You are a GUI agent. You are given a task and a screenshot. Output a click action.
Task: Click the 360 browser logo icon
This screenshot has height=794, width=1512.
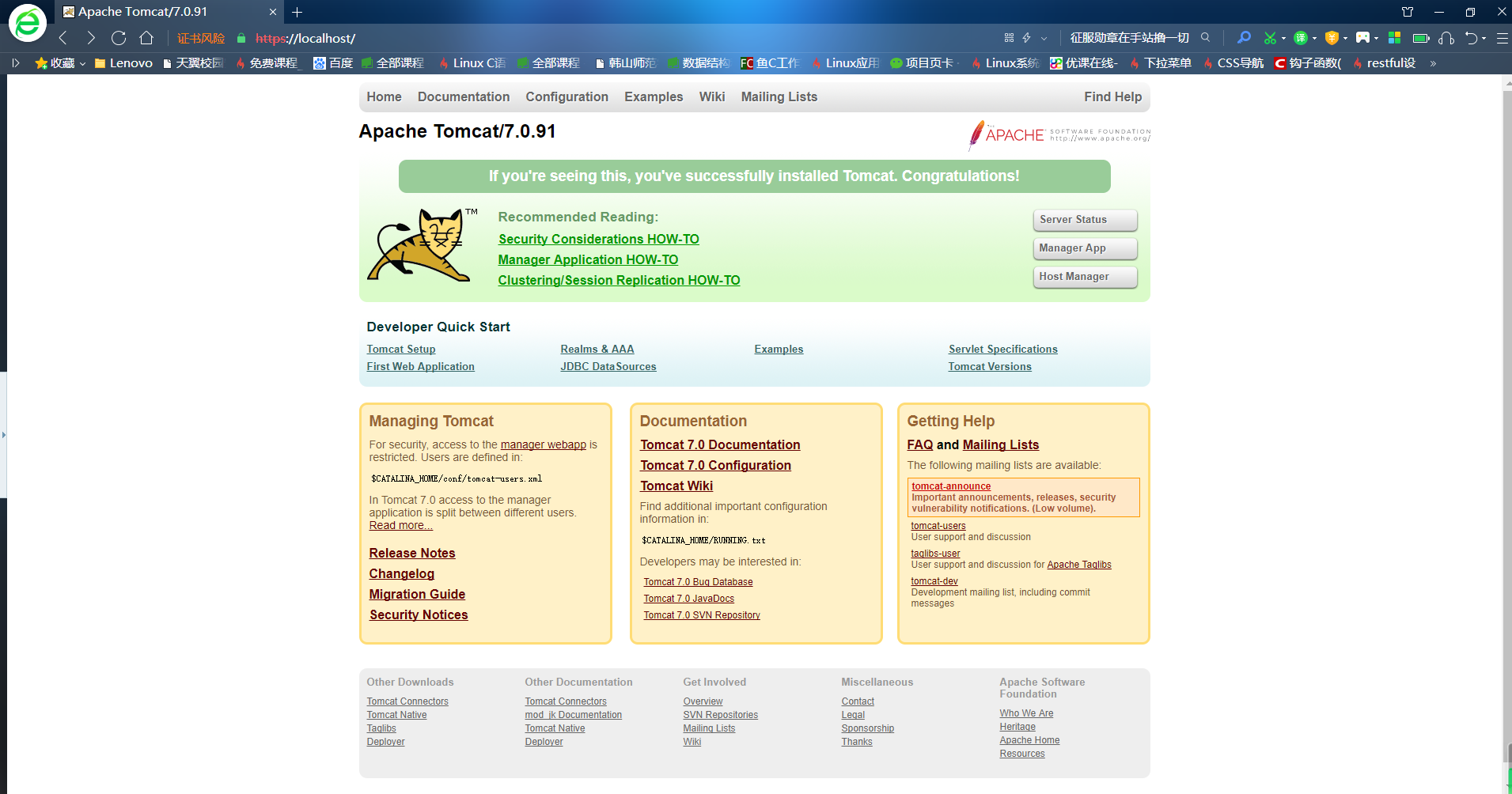click(x=27, y=23)
